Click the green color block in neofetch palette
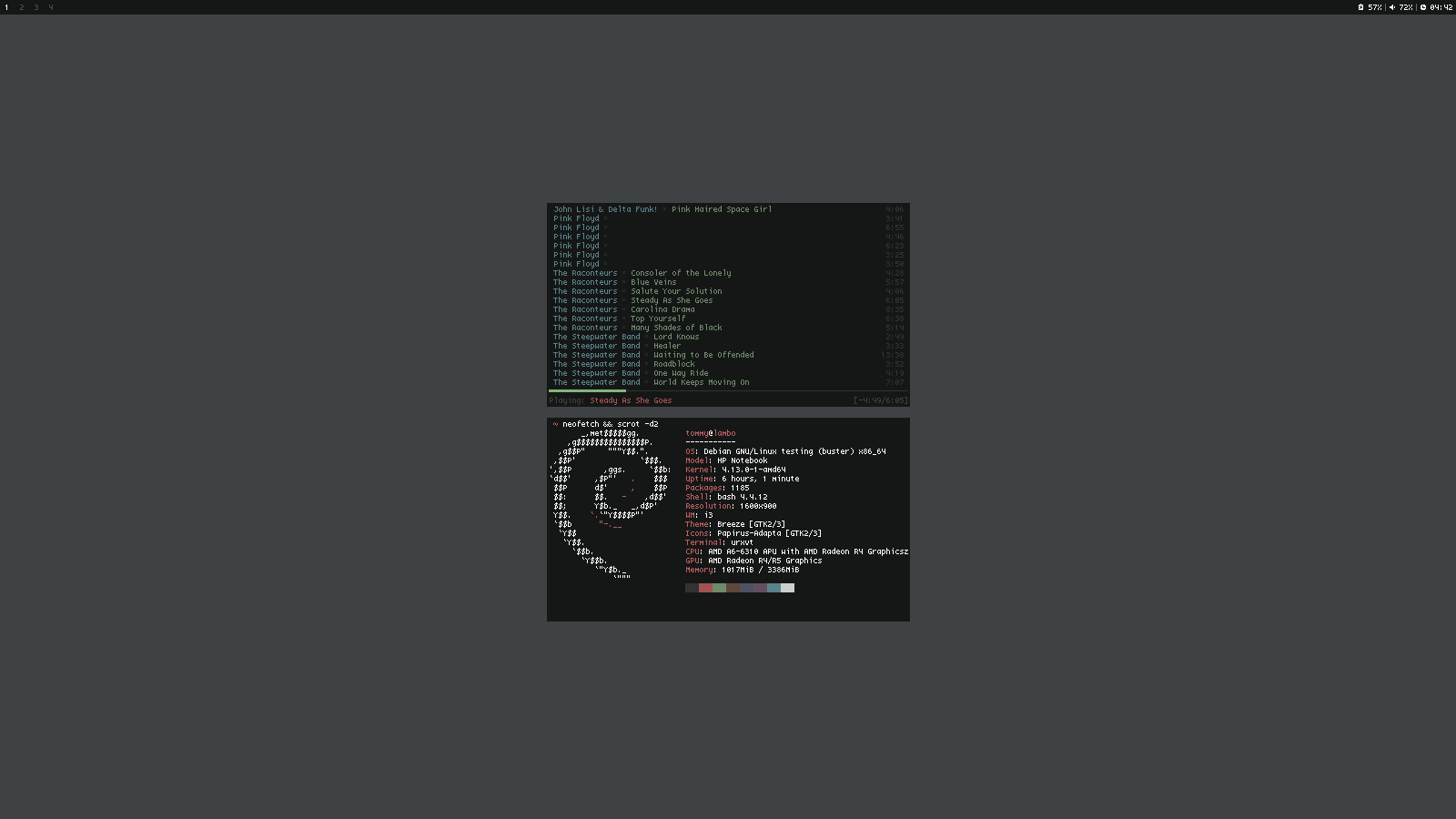Screen dimensions: 1456x819 [x=719, y=588]
